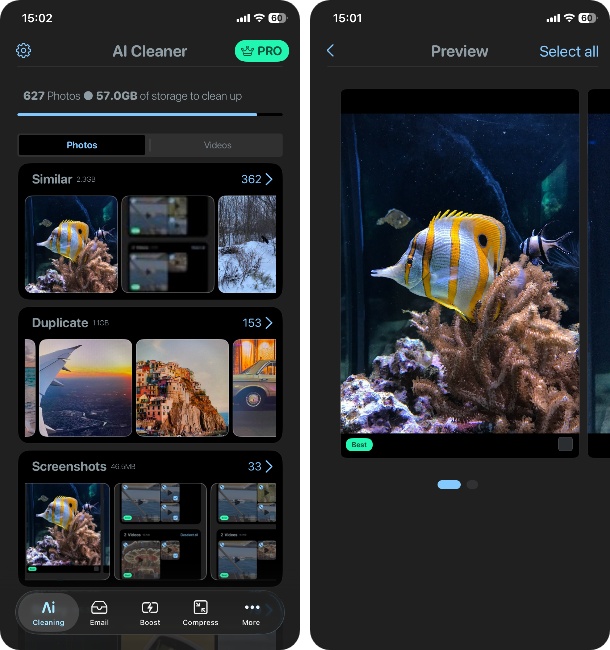
Task: Open the Boost tab
Action: tap(150, 613)
